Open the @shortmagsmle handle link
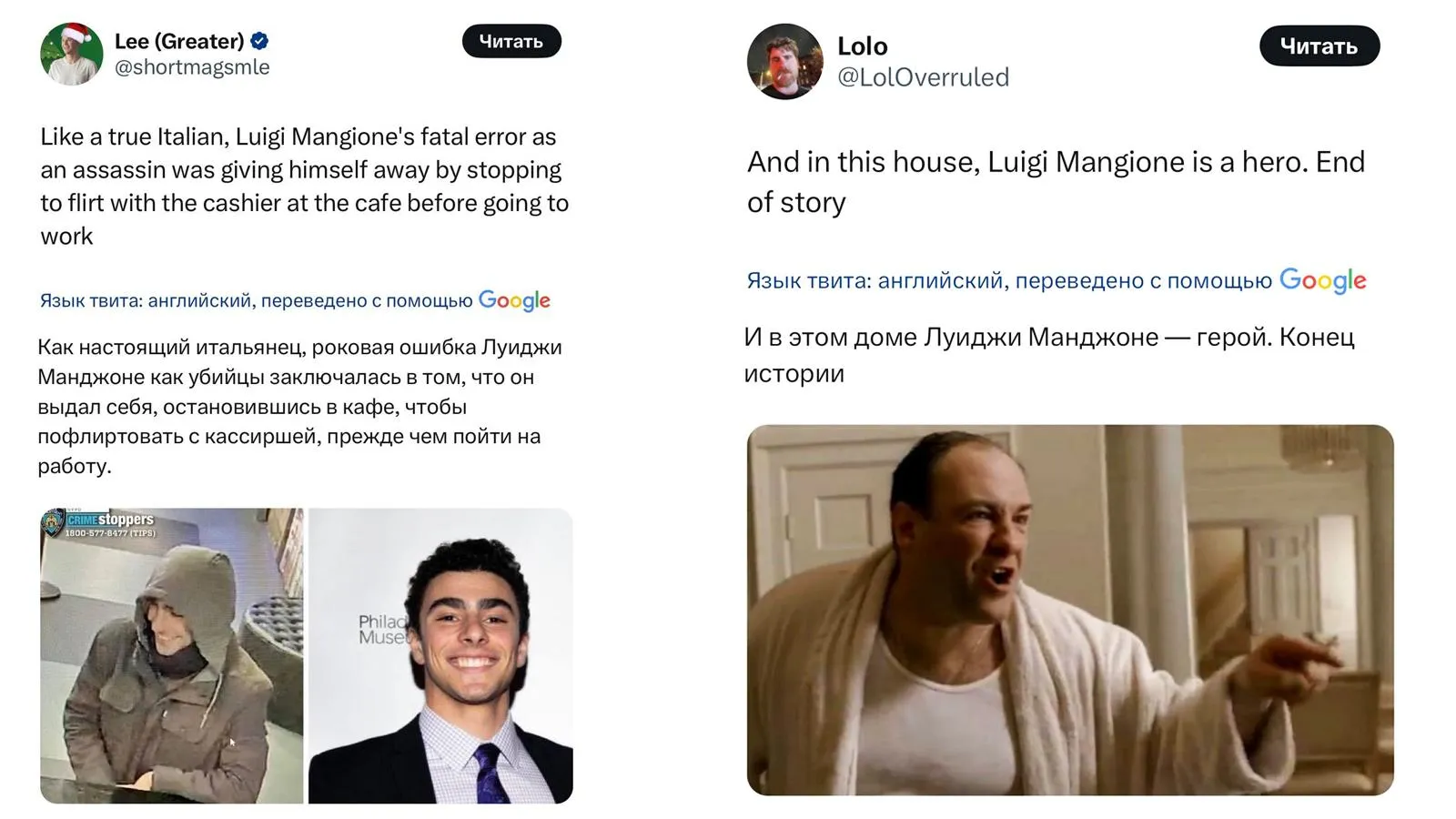The image size is (1456, 819). click(x=192, y=67)
